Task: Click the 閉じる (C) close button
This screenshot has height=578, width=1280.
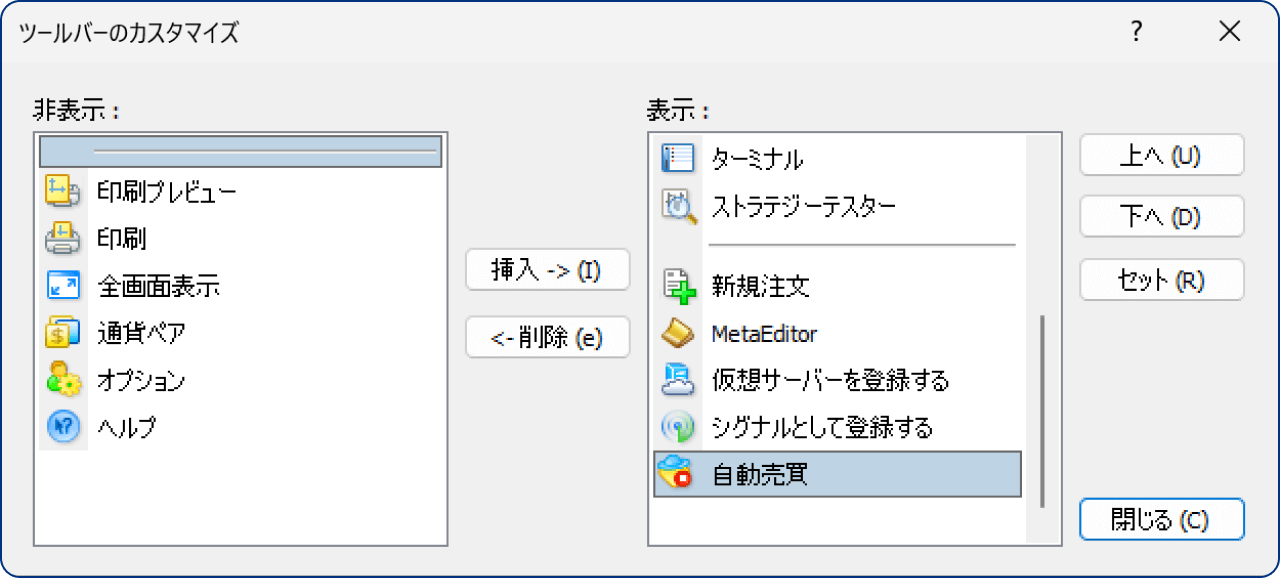Action: [1161, 519]
